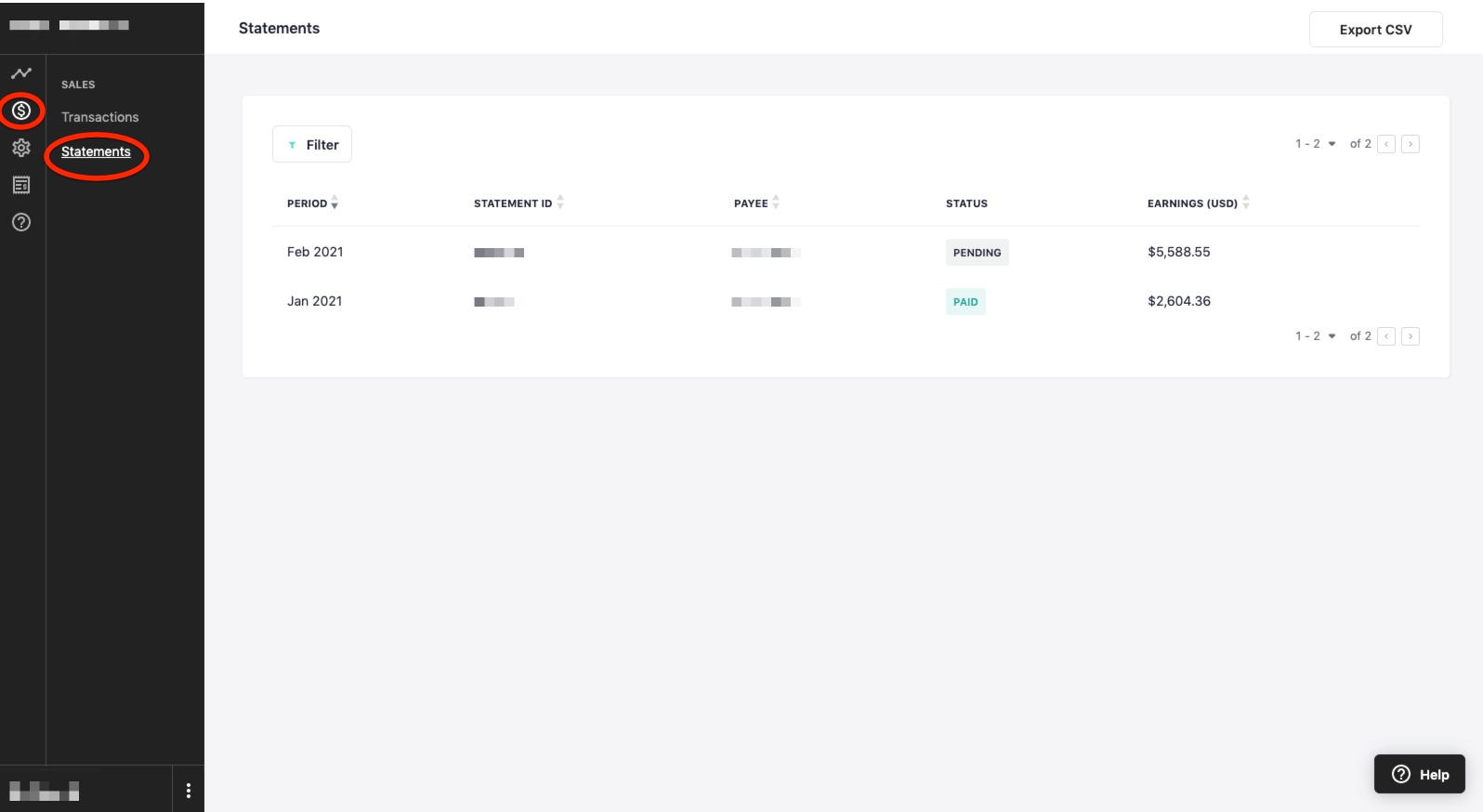Click the Filter button

click(312, 144)
